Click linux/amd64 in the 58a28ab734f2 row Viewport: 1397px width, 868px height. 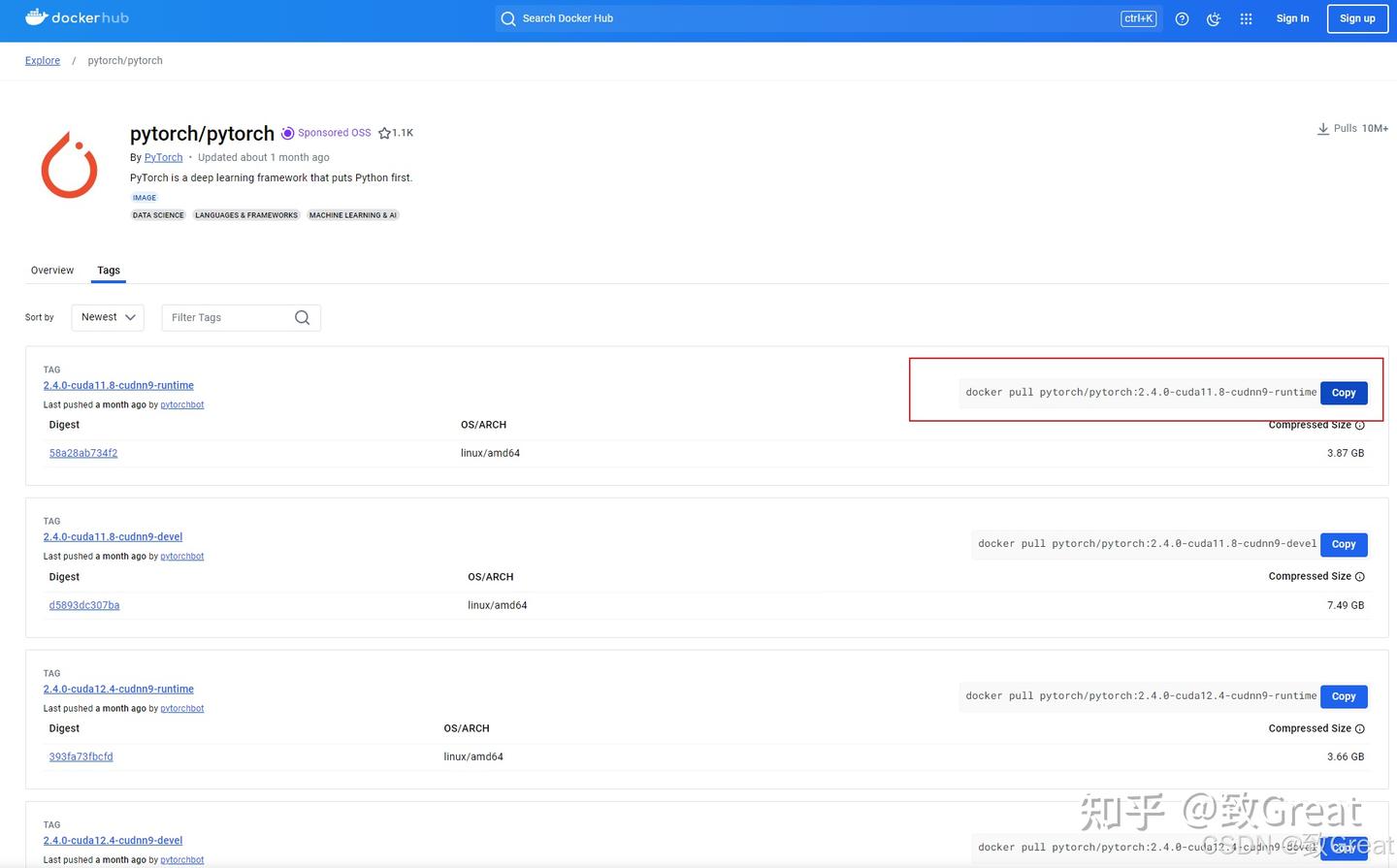pos(490,453)
